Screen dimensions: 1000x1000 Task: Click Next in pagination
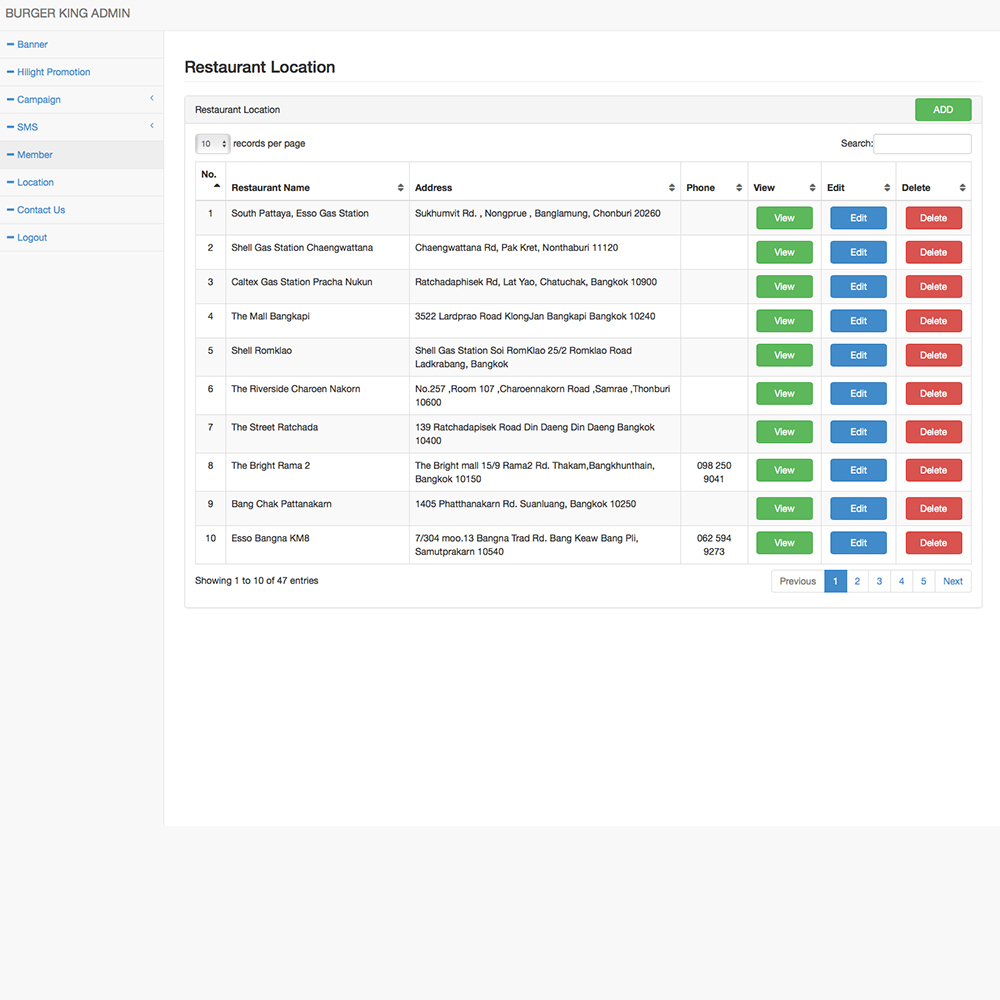tap(952, 581)
